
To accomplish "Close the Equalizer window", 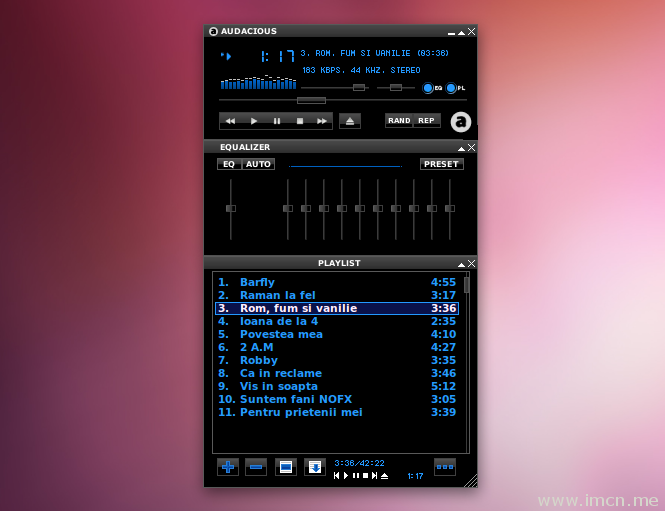I will pyautogui.click(x=472, y=148).
